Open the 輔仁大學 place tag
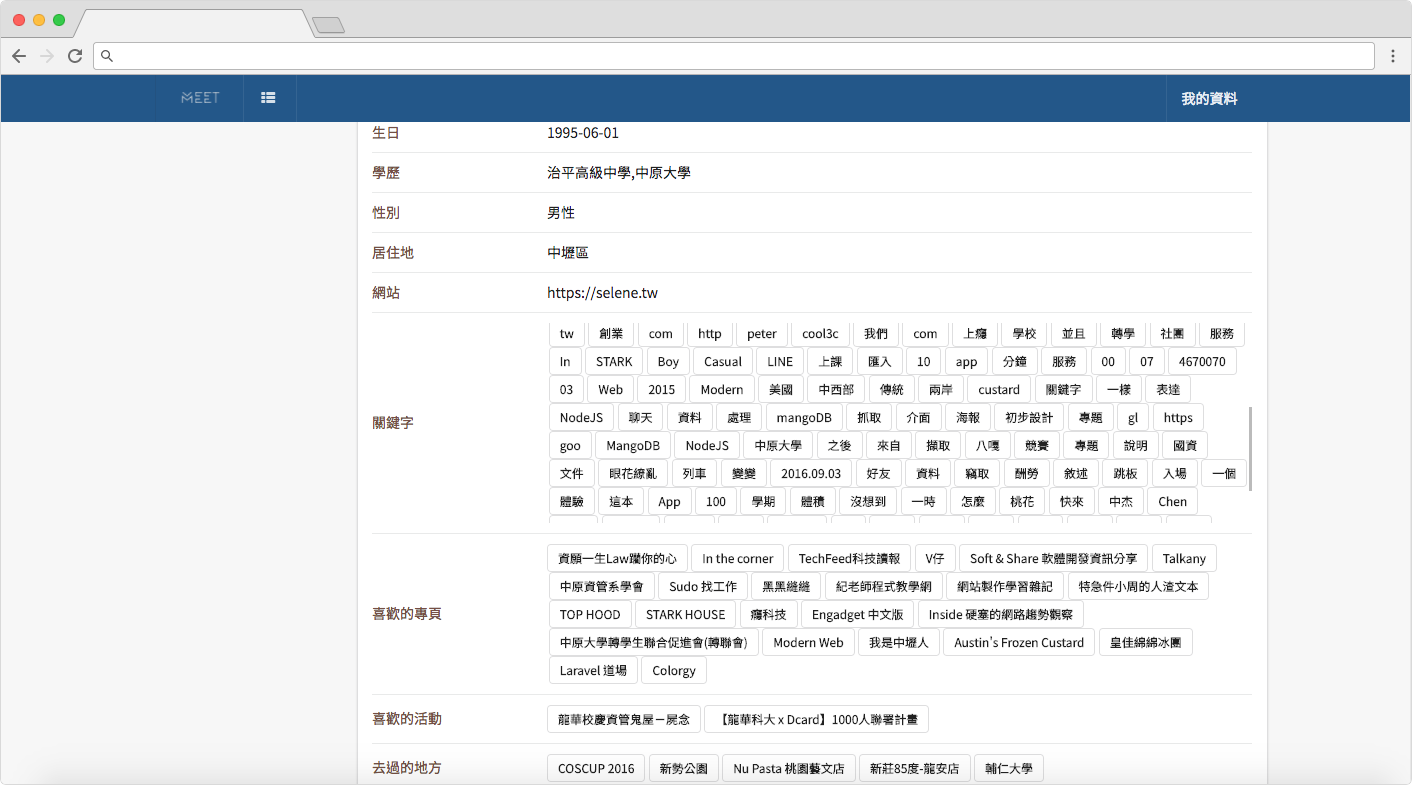The width and height of the screenshot is (1412, 785). [x=1009, y=769]
